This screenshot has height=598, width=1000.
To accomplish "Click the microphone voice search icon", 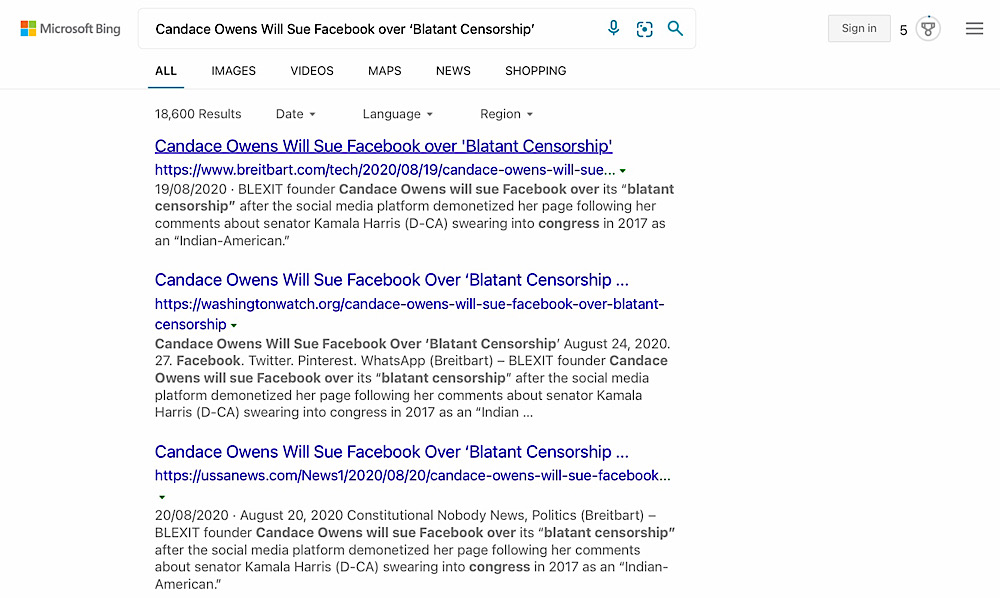I will (614, 28).
